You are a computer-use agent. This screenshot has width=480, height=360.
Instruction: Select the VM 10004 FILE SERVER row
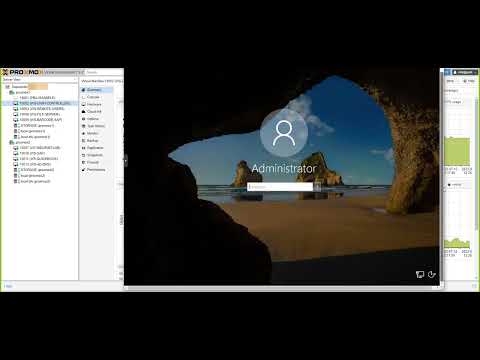[x=39, y=114]
